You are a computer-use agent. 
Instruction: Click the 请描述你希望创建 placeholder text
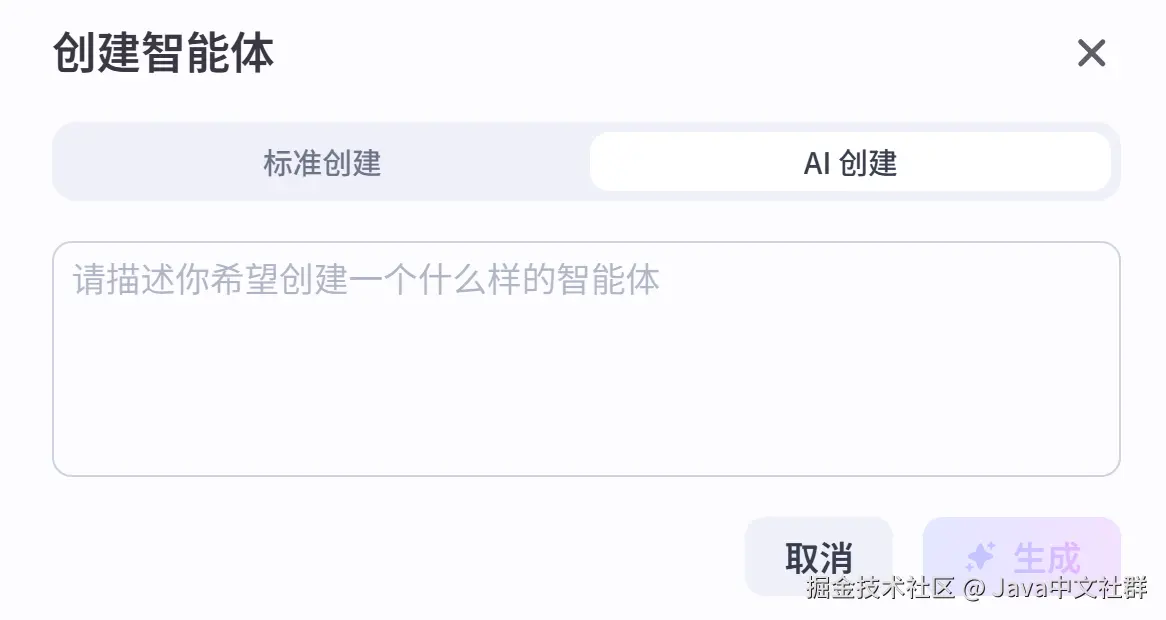click(x=366, y=280)
